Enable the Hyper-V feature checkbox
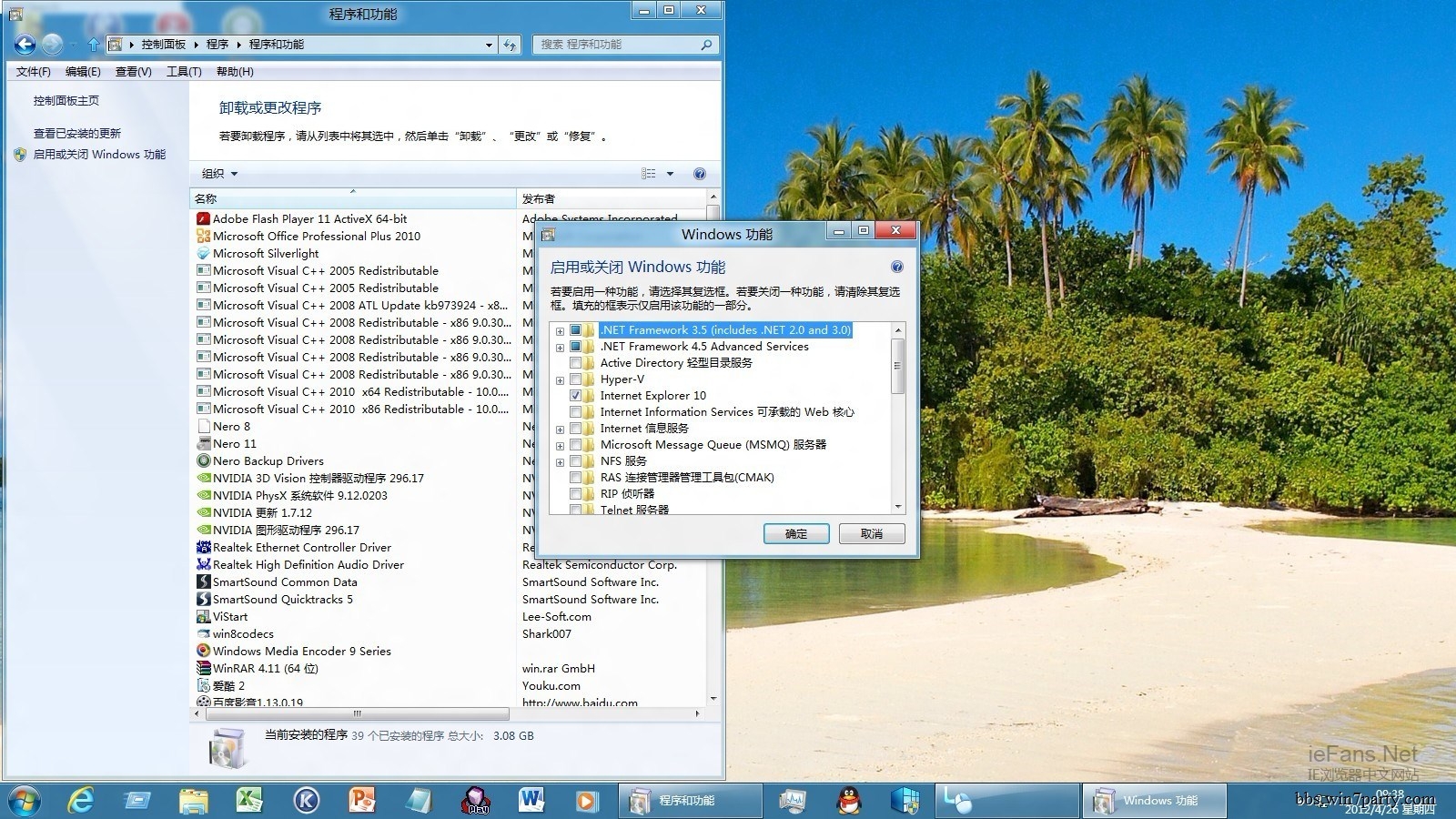 575,379
